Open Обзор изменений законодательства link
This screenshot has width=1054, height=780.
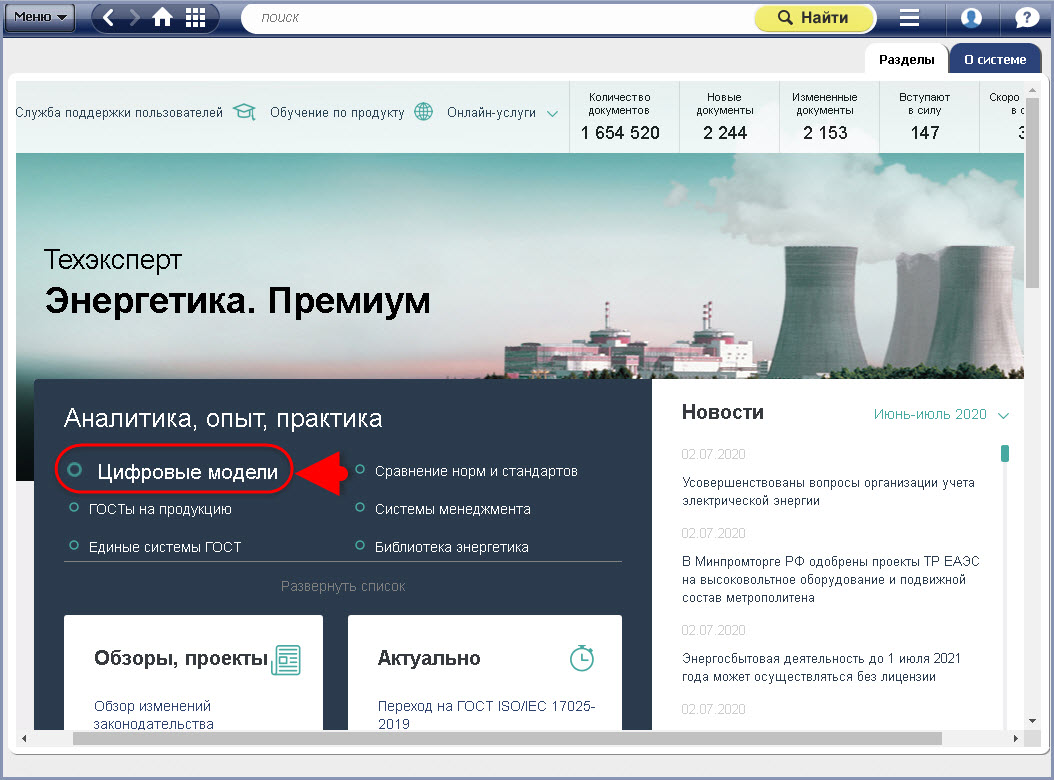pos(153,715)
